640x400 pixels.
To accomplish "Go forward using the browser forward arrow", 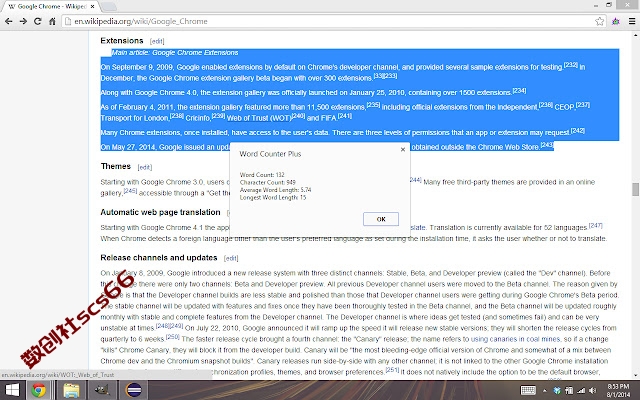I will tap(23, 21).
